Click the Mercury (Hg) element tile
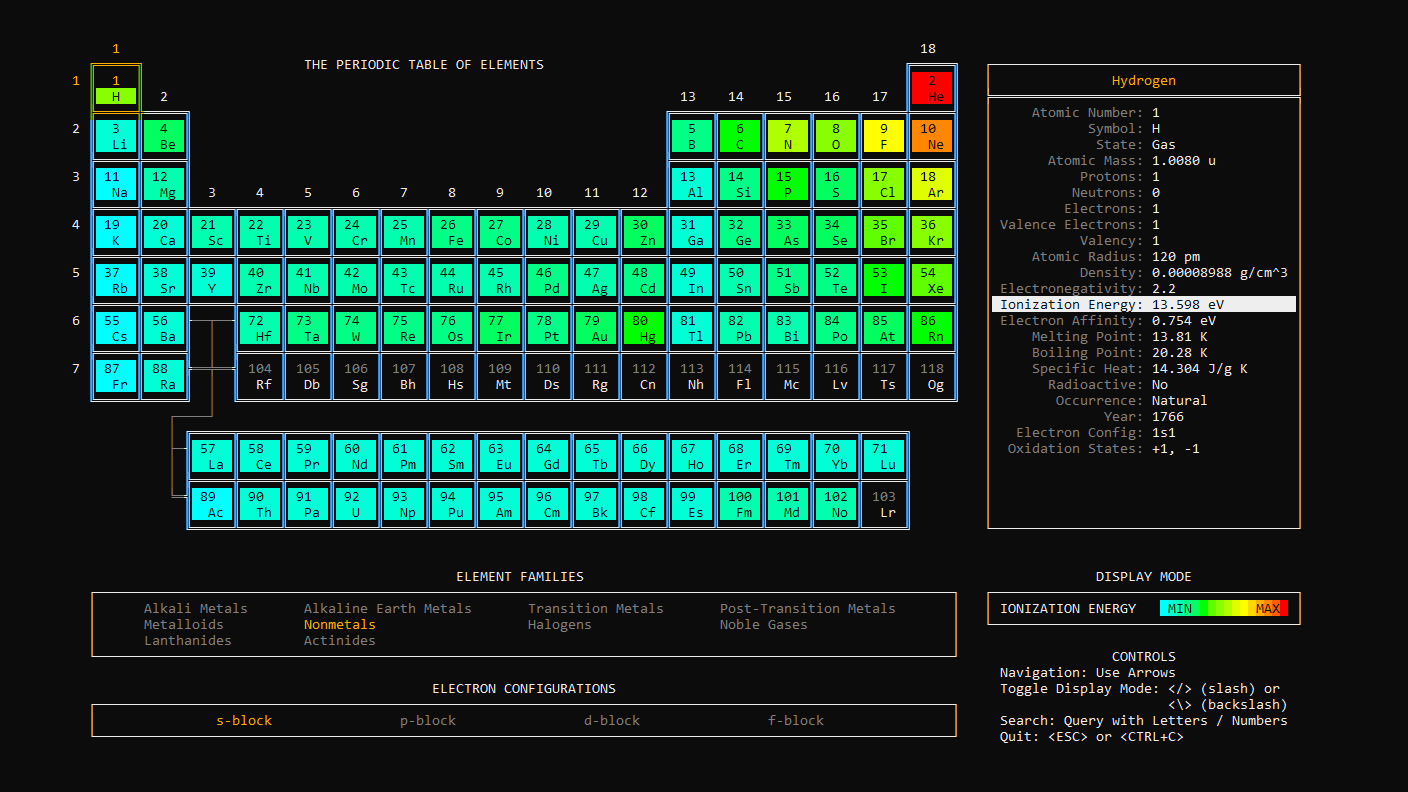 click(644, 328)
